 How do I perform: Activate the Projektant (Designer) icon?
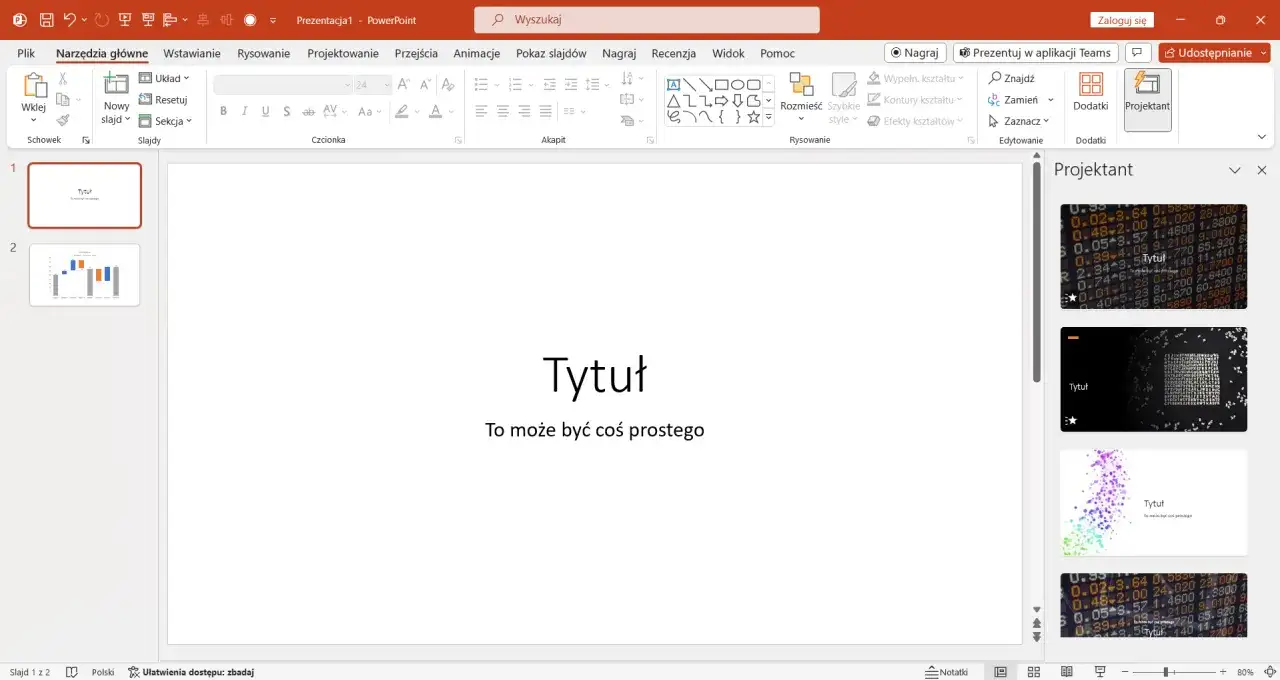pos(1147,99)
